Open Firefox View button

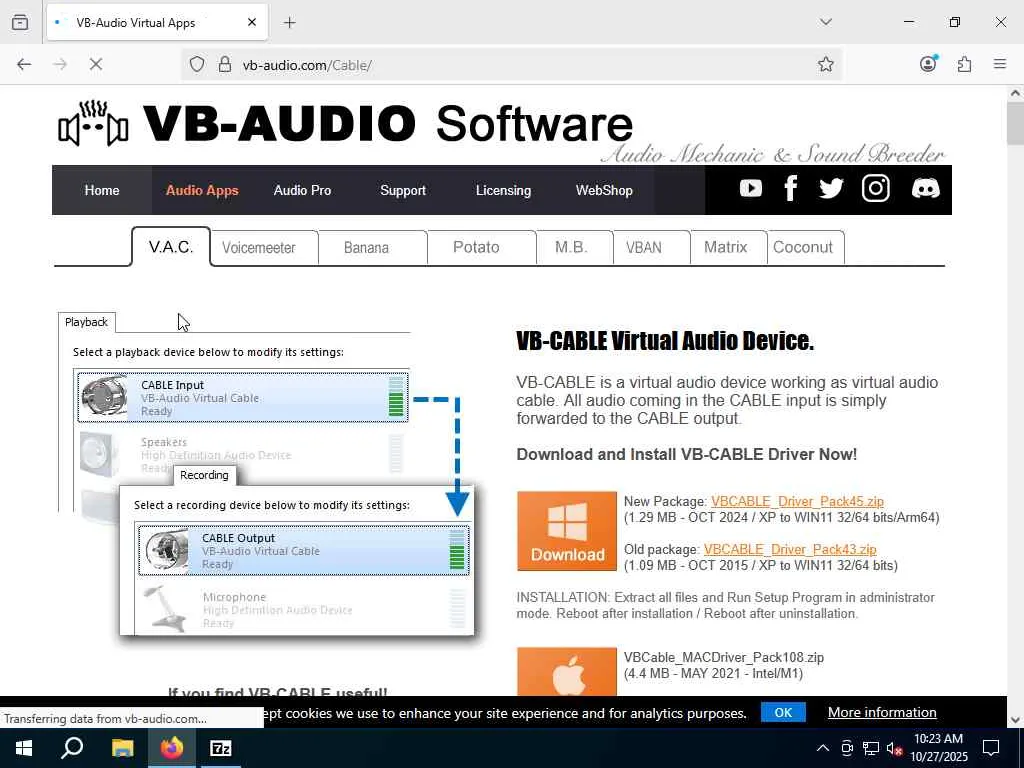click(20, 22)
